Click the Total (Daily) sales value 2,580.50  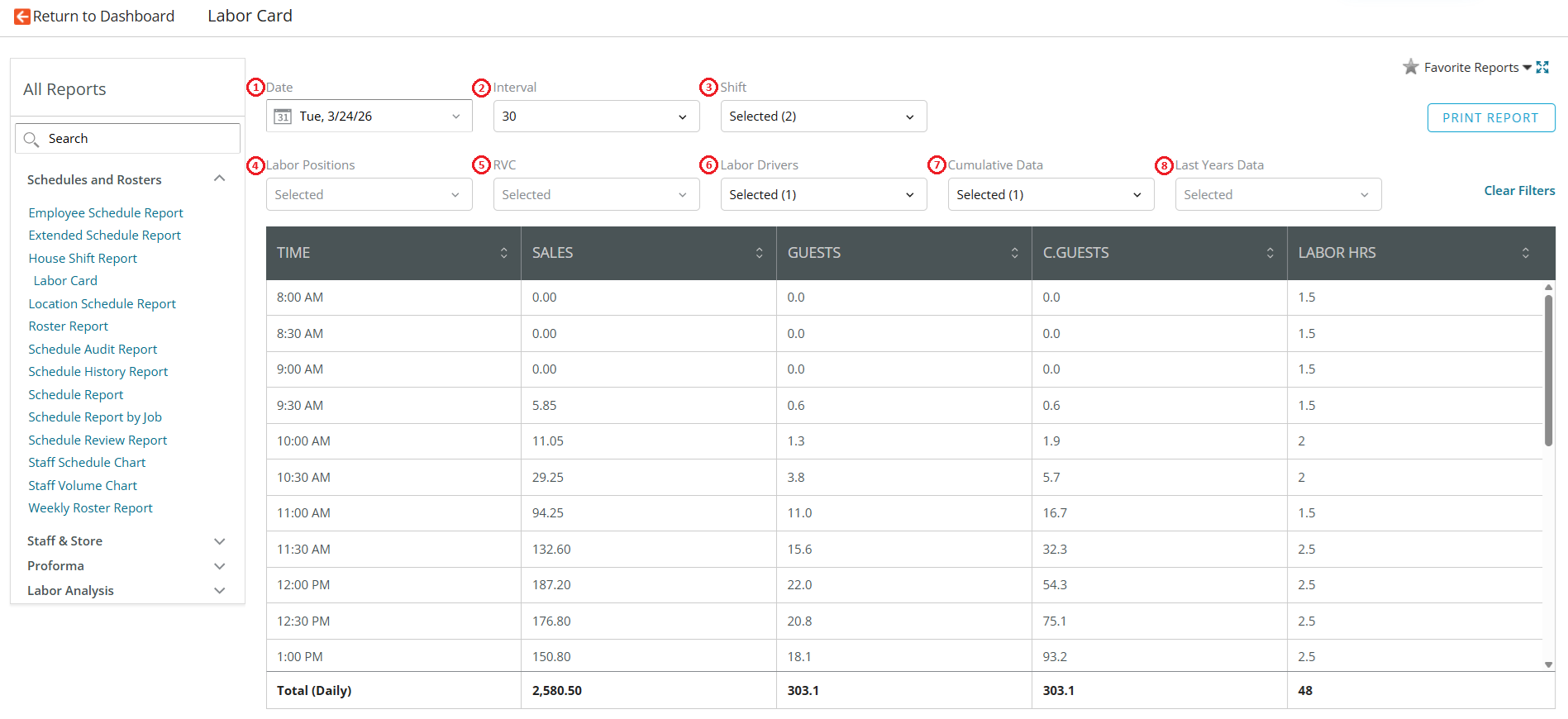pos(557,691)
